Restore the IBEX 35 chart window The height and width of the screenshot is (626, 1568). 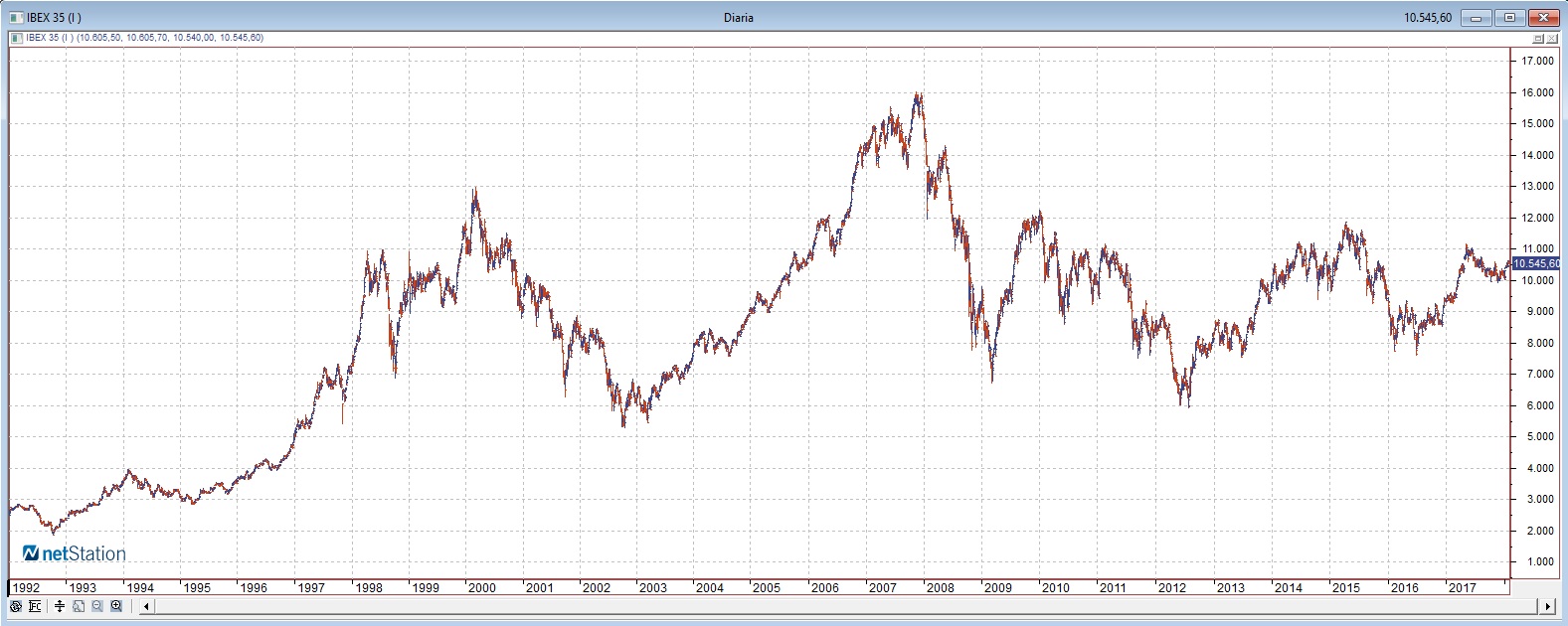[1510, 18]
